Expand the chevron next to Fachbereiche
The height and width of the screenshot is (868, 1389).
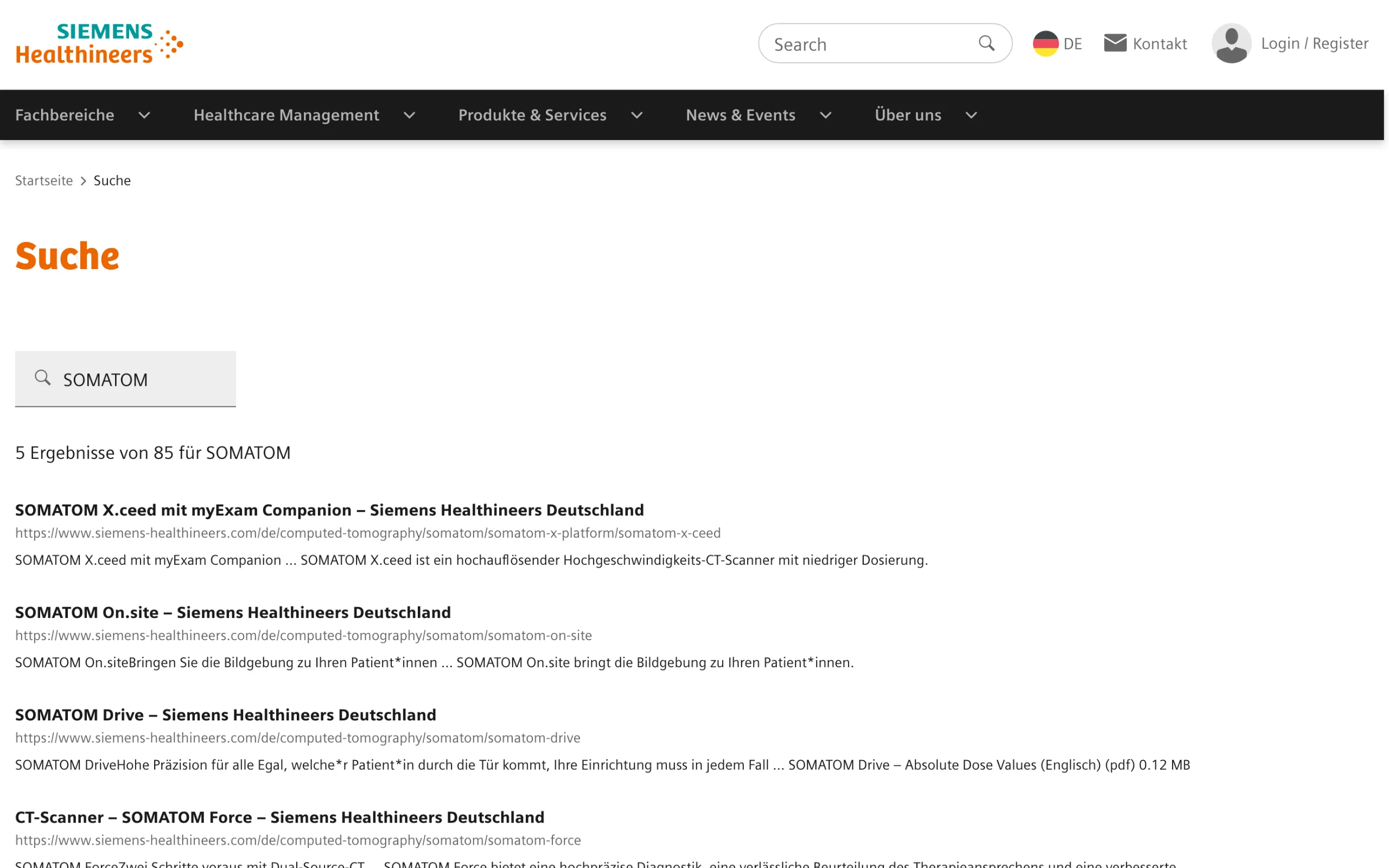pyautogui.click(x=144, y=116)
